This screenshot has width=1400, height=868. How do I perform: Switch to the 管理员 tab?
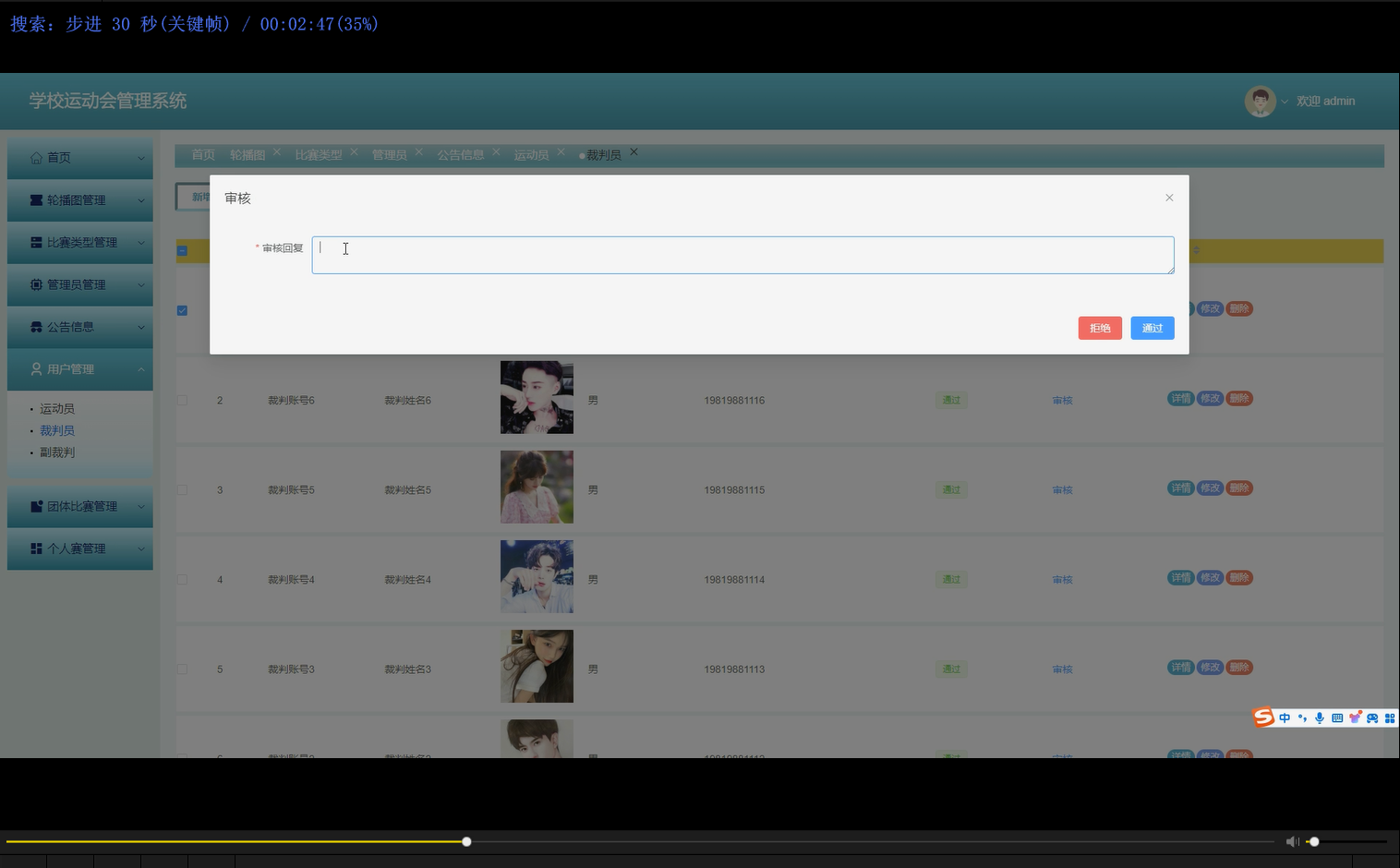(390, 155)
